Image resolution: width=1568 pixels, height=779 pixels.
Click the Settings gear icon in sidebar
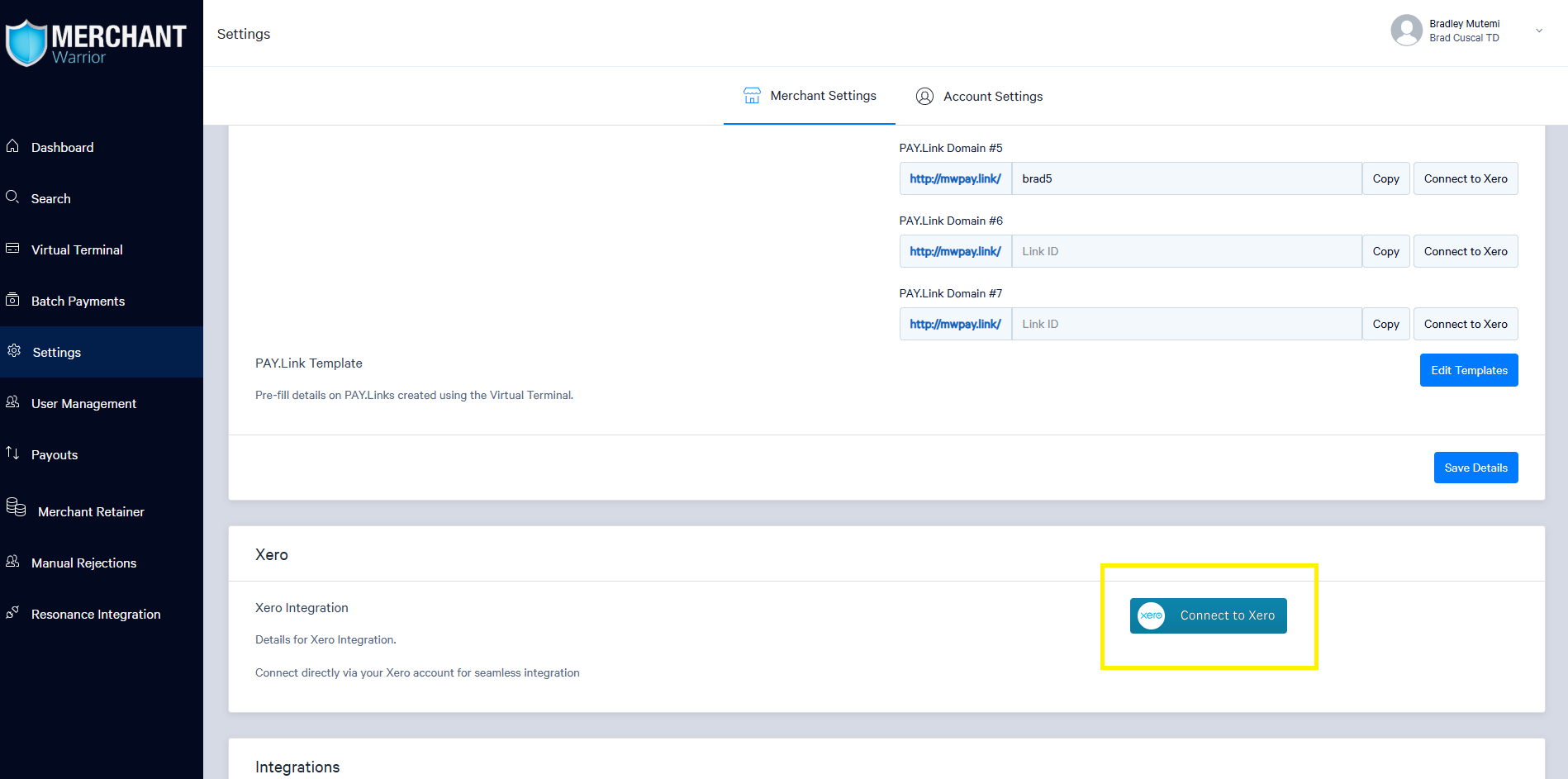tap(14, 350)
